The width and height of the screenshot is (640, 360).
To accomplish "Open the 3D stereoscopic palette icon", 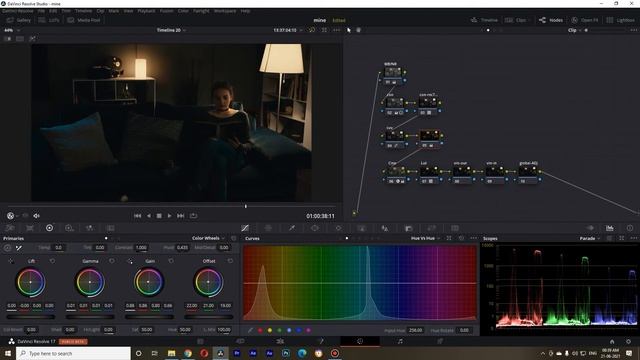I will 455,228.
